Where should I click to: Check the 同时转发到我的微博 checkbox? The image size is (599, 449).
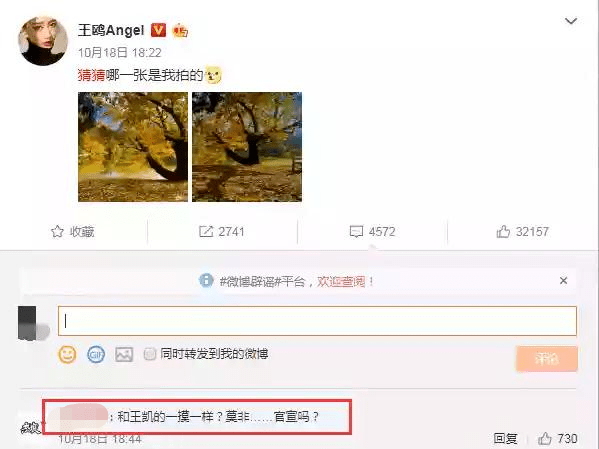pos(150,354)
